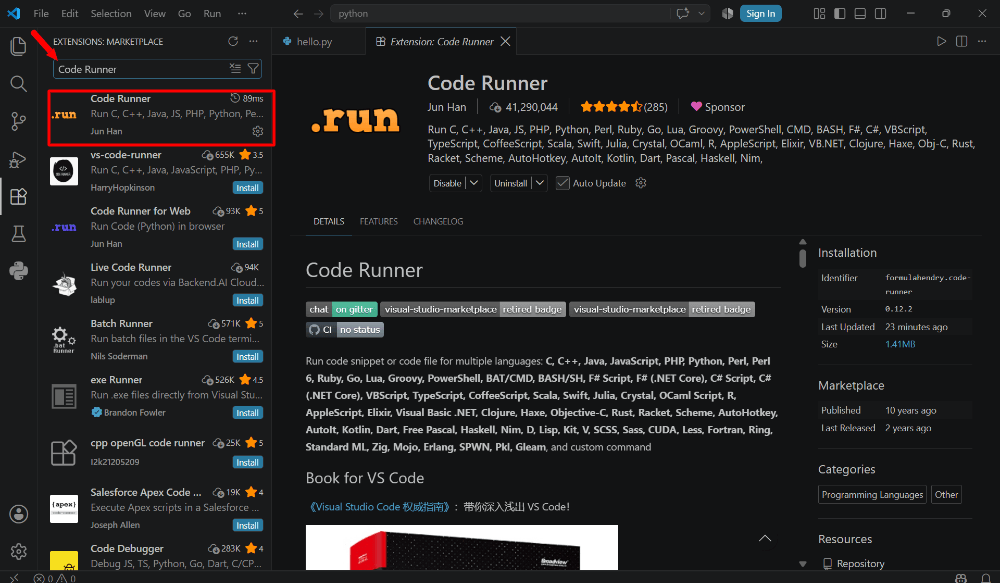Screen dimensions: 1000x583
Task: Open the View menu
Action: (154, 13)
